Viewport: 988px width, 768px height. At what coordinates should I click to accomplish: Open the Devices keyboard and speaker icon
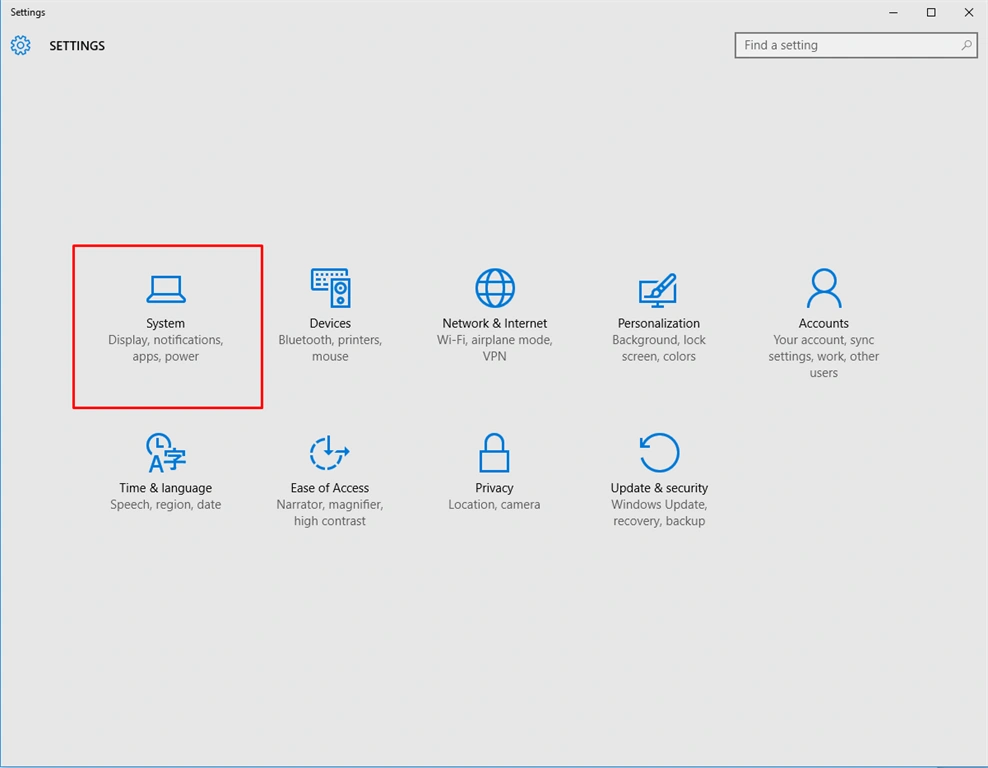tap(331, 288)
